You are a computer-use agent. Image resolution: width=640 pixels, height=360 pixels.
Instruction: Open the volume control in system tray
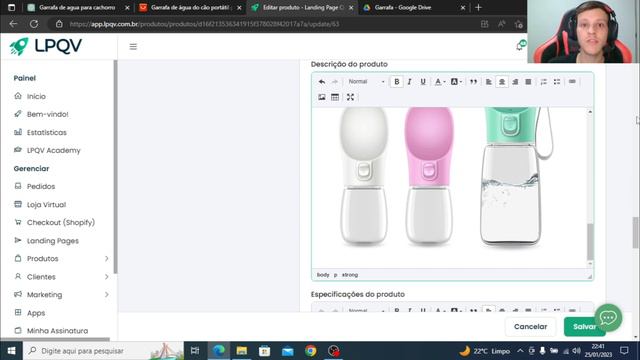[576, 351]
